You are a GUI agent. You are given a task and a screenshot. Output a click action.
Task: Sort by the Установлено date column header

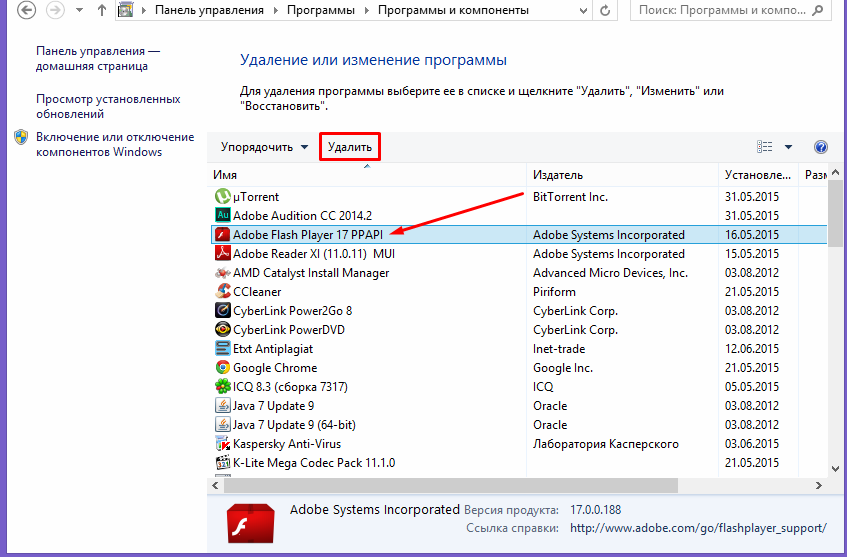point(758,175)
